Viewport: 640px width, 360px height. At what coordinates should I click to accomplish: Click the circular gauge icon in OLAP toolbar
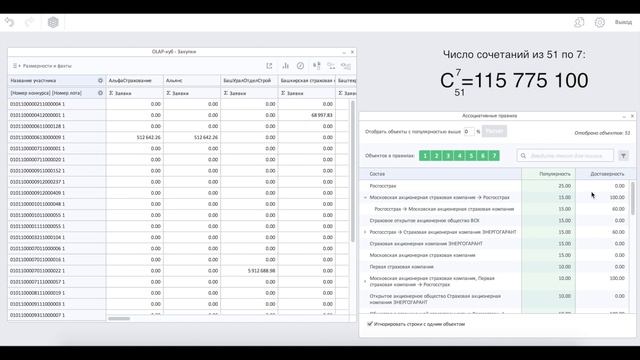[x=300, y=66]
